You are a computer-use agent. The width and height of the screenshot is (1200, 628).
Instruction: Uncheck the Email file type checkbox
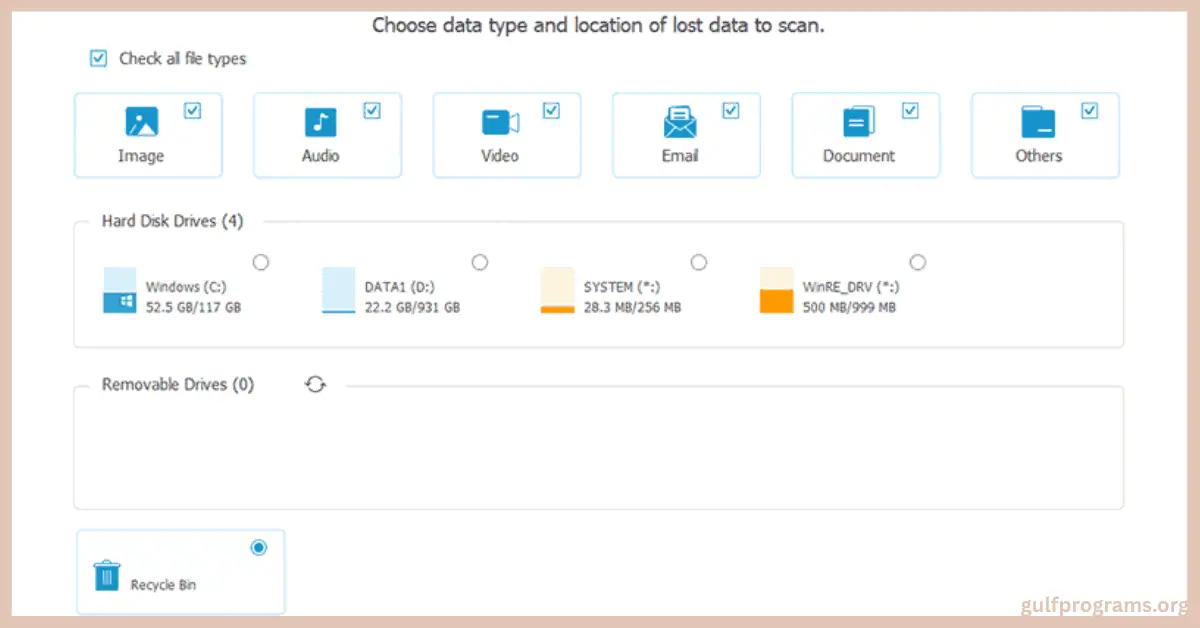pos(731,111)
